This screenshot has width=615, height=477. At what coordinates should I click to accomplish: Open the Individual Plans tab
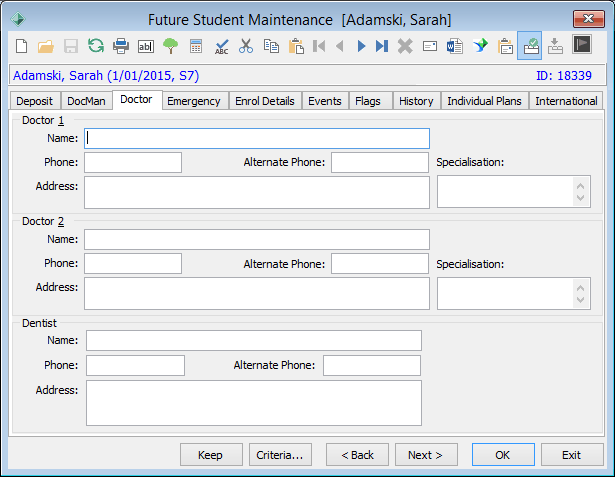click(484, 101)
